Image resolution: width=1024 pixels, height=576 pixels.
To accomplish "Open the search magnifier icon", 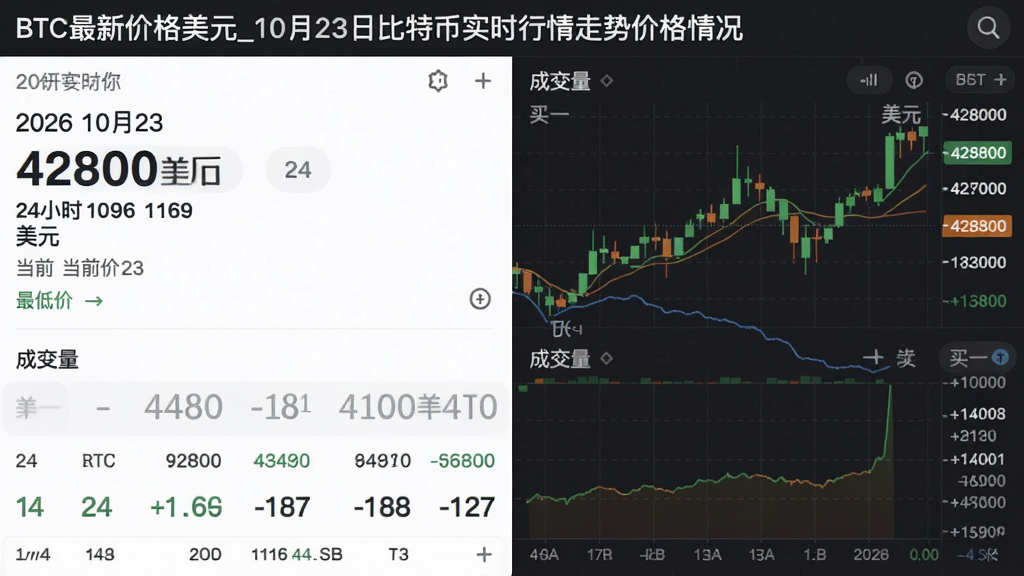I will pos(988,28).
